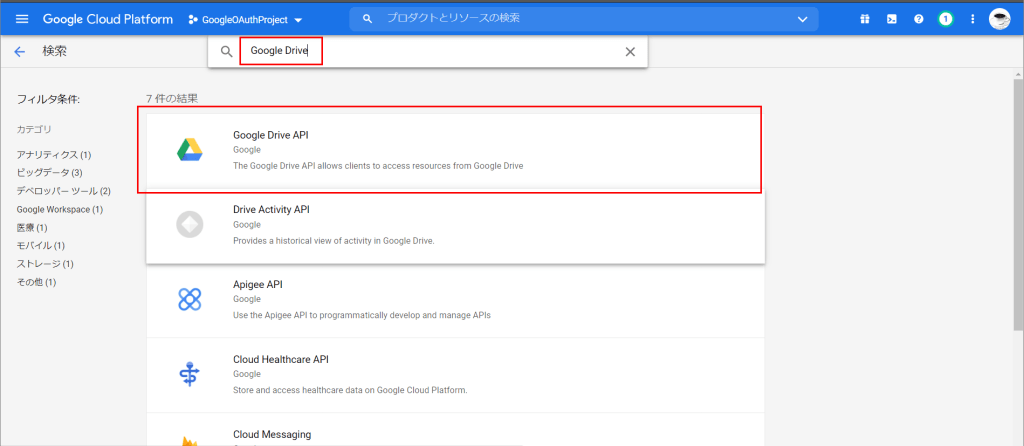Click the カテゴリ label text
Viewport: 1024px width, 446px height.
[34, 130]
